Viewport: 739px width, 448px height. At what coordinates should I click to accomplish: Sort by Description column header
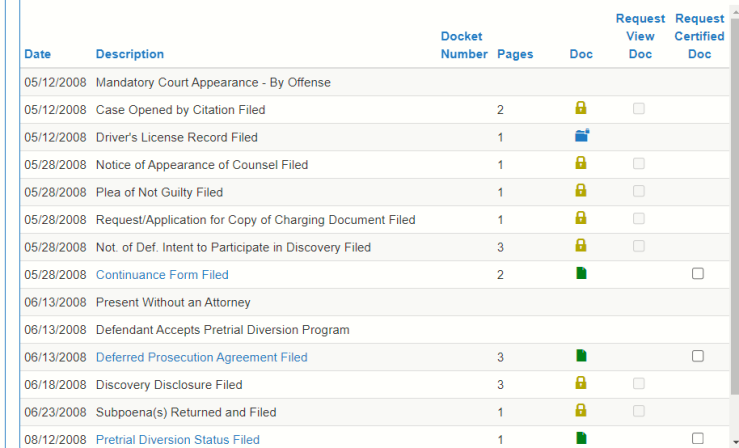(x=130, y=54)
